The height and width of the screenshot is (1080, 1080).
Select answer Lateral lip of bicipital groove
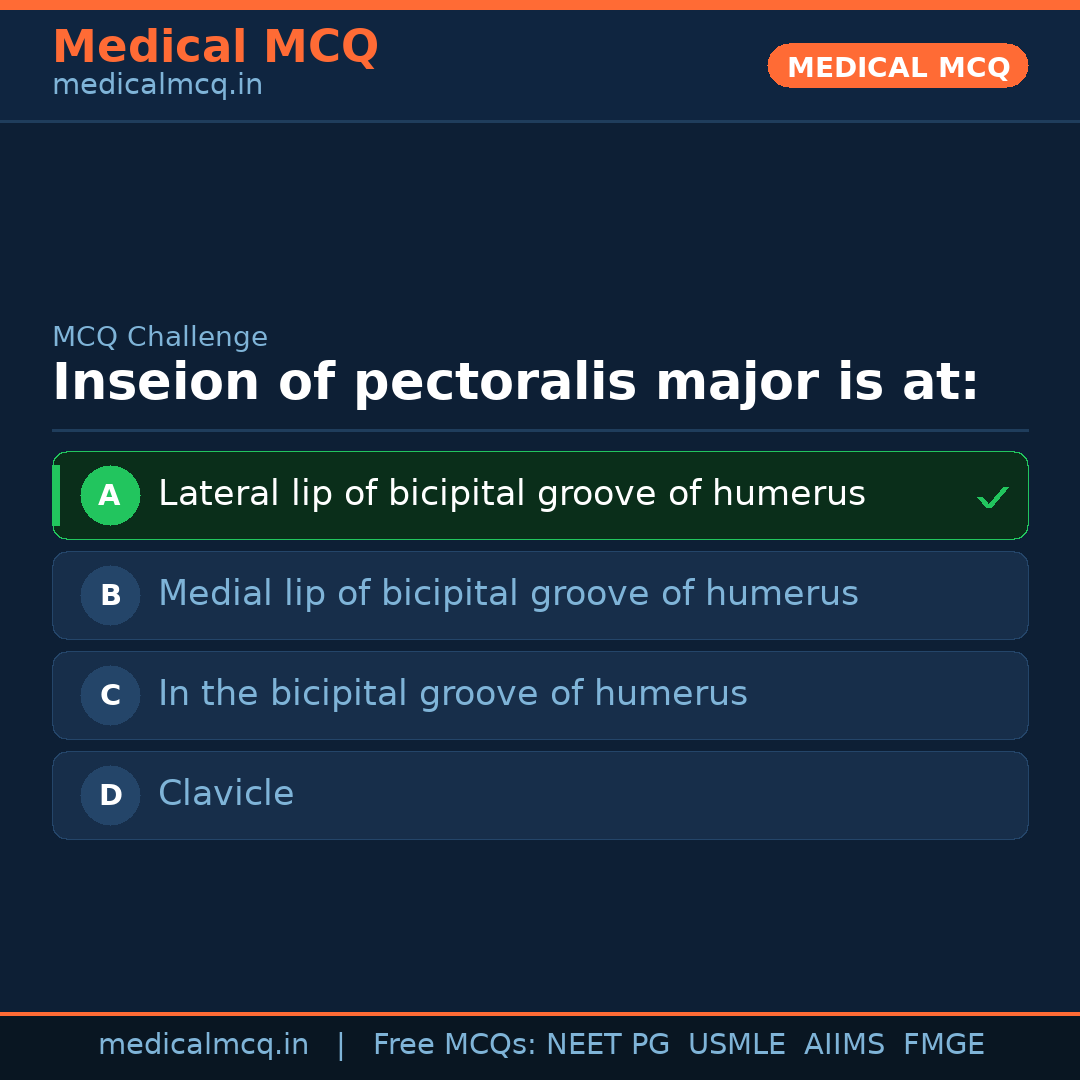[x=511, y=494]
